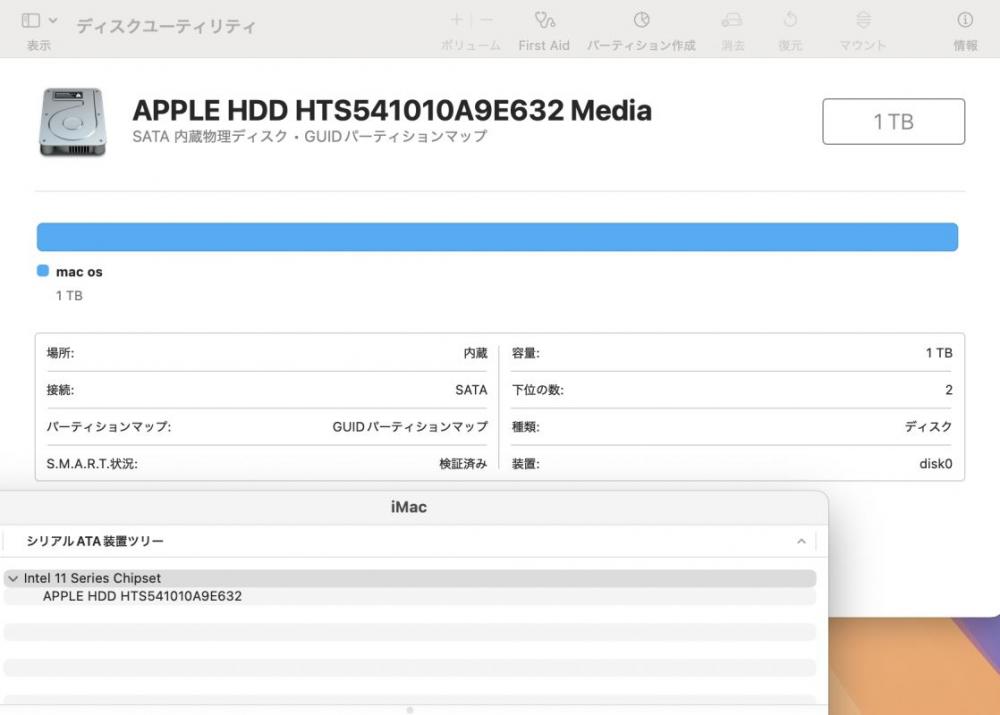Click the mount disk icon
1000x715 pixels.
pos(863,20)
